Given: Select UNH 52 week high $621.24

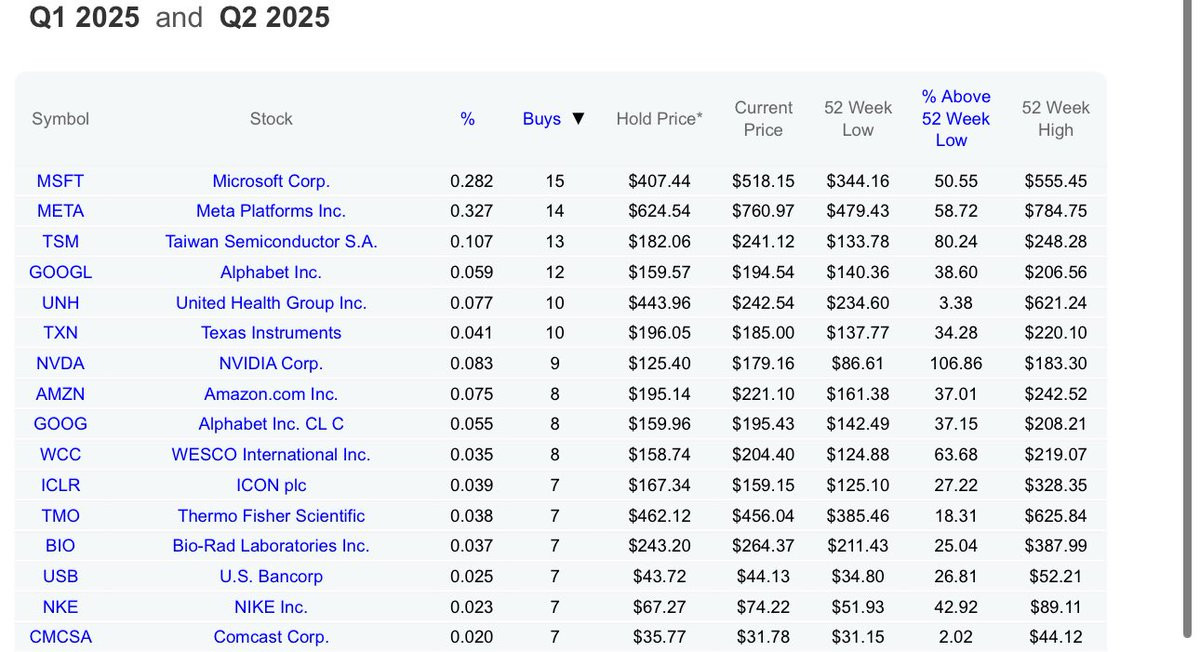Looking at the screenshot, I should pos(1055,302).
